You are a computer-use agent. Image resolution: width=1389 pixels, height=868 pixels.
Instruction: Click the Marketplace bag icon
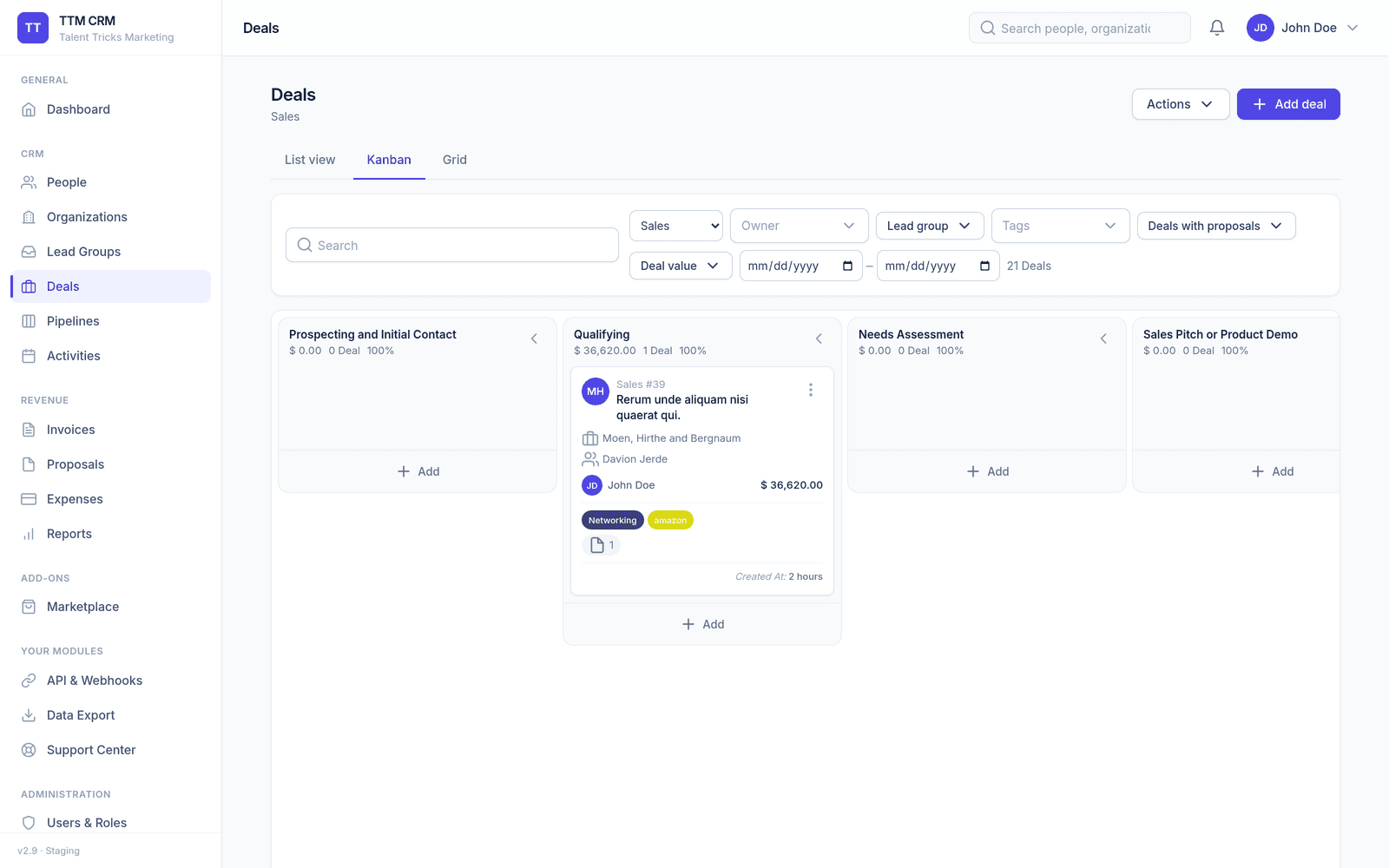[29, 607]
